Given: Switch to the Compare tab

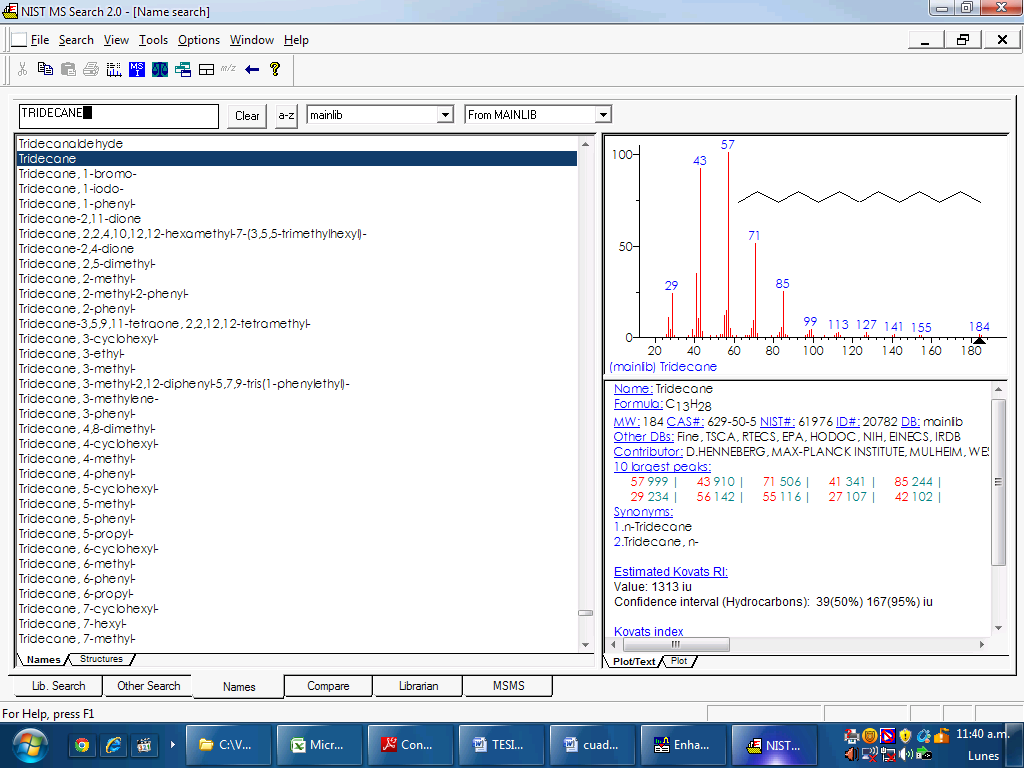Looking at the screenshot, I should pyautogui.click(x=328, y=686).
